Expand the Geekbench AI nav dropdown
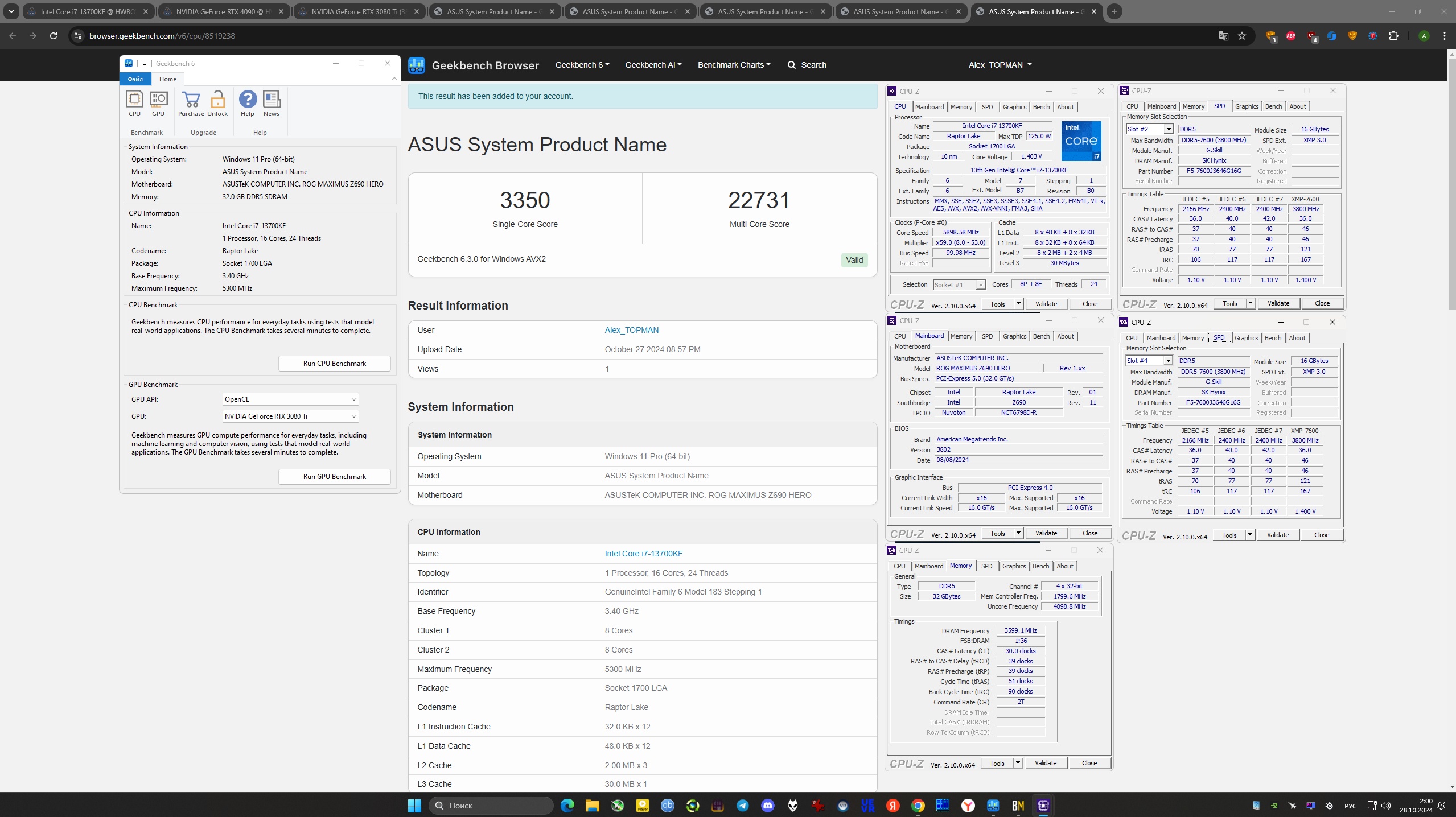Screen dimensions: 1456x817 pyautogui.click(x=653, y=65)
